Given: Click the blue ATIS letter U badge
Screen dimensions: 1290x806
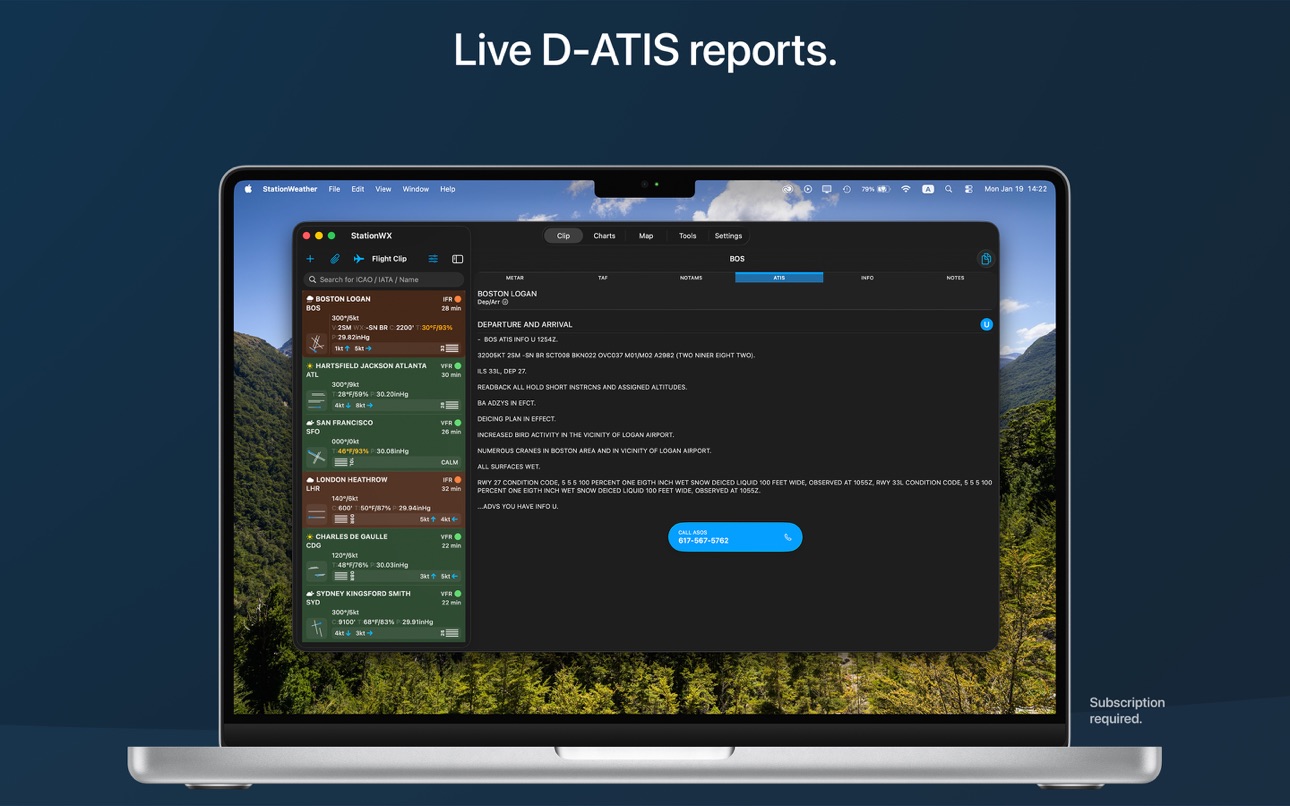Looking at the screenshot, I should click(986, 324).
